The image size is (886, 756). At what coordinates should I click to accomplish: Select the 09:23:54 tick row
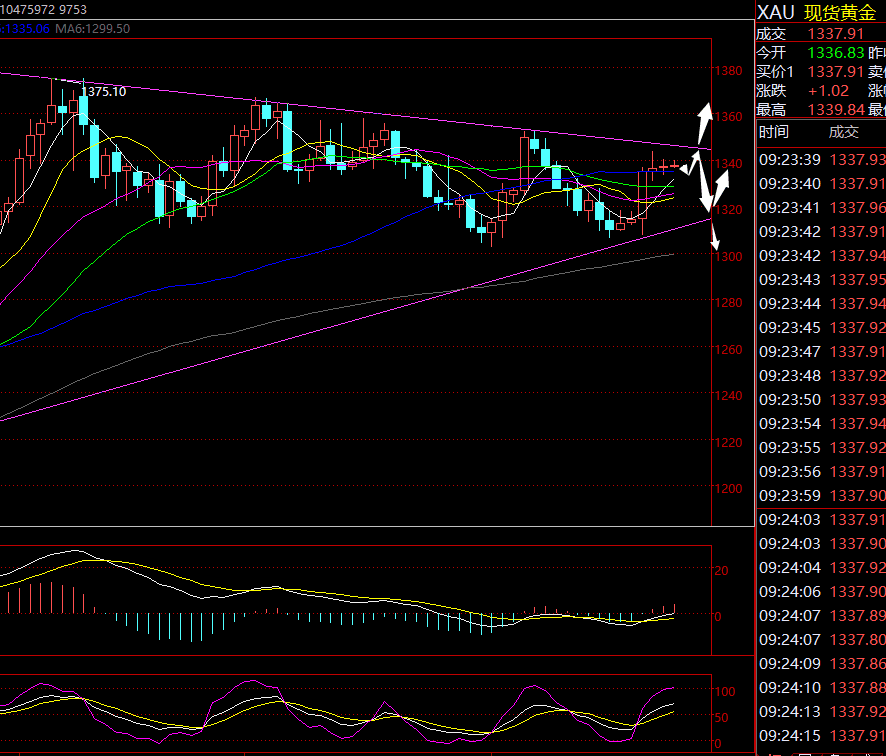tap(822, 424)
